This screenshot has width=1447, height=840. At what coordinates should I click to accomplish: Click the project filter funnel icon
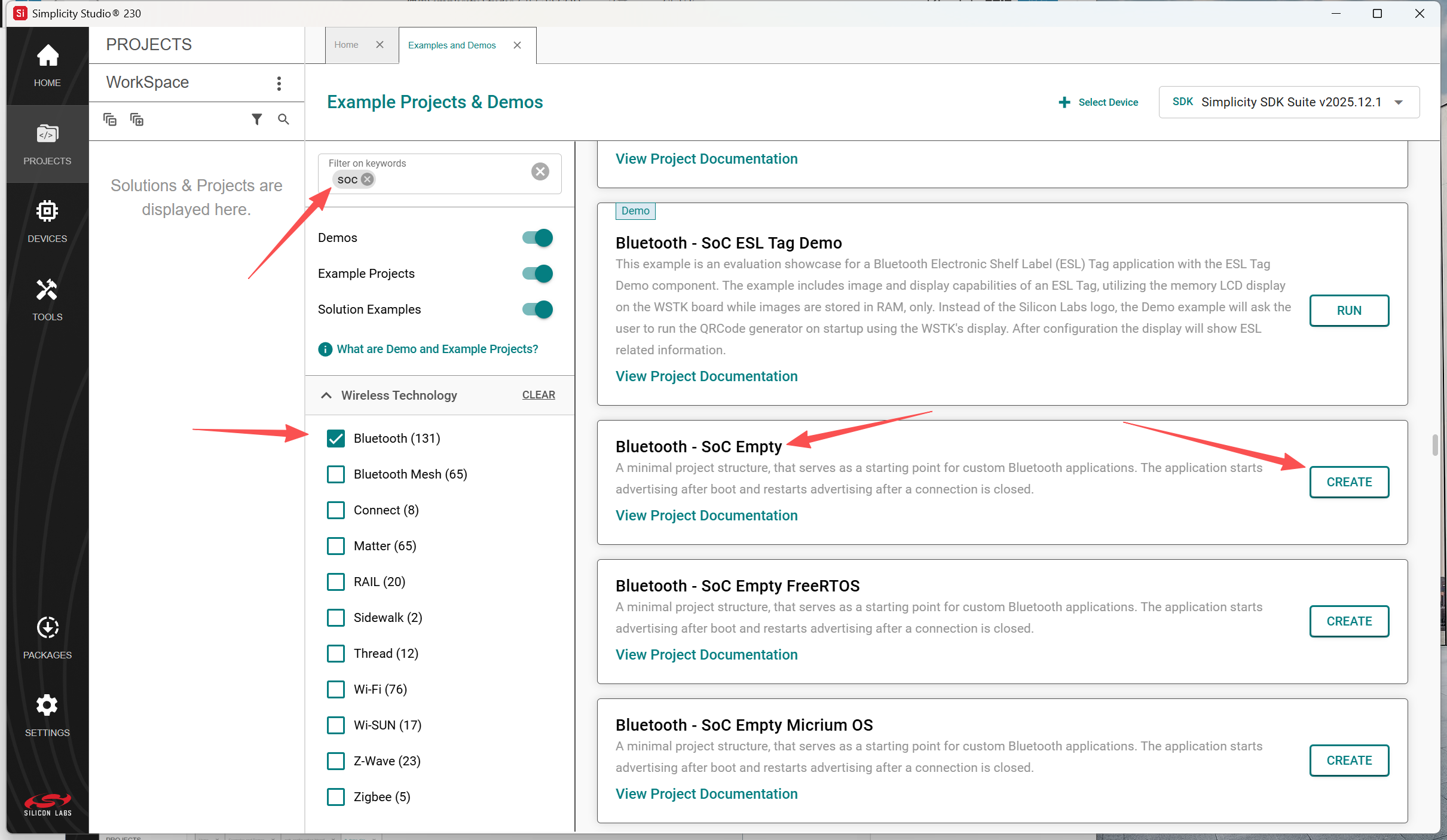click(256, 119)
